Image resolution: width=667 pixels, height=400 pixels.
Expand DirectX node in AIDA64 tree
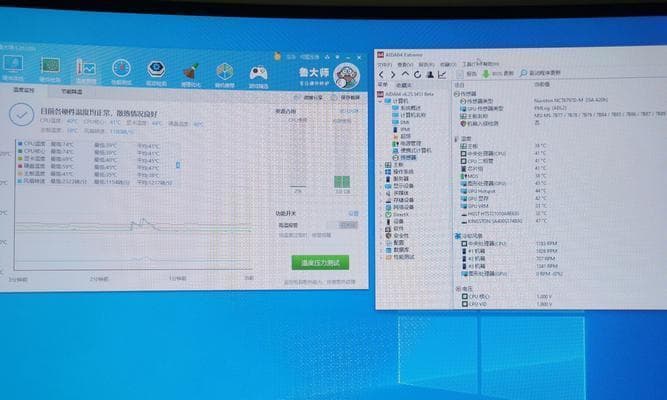(x=381, y=214)
